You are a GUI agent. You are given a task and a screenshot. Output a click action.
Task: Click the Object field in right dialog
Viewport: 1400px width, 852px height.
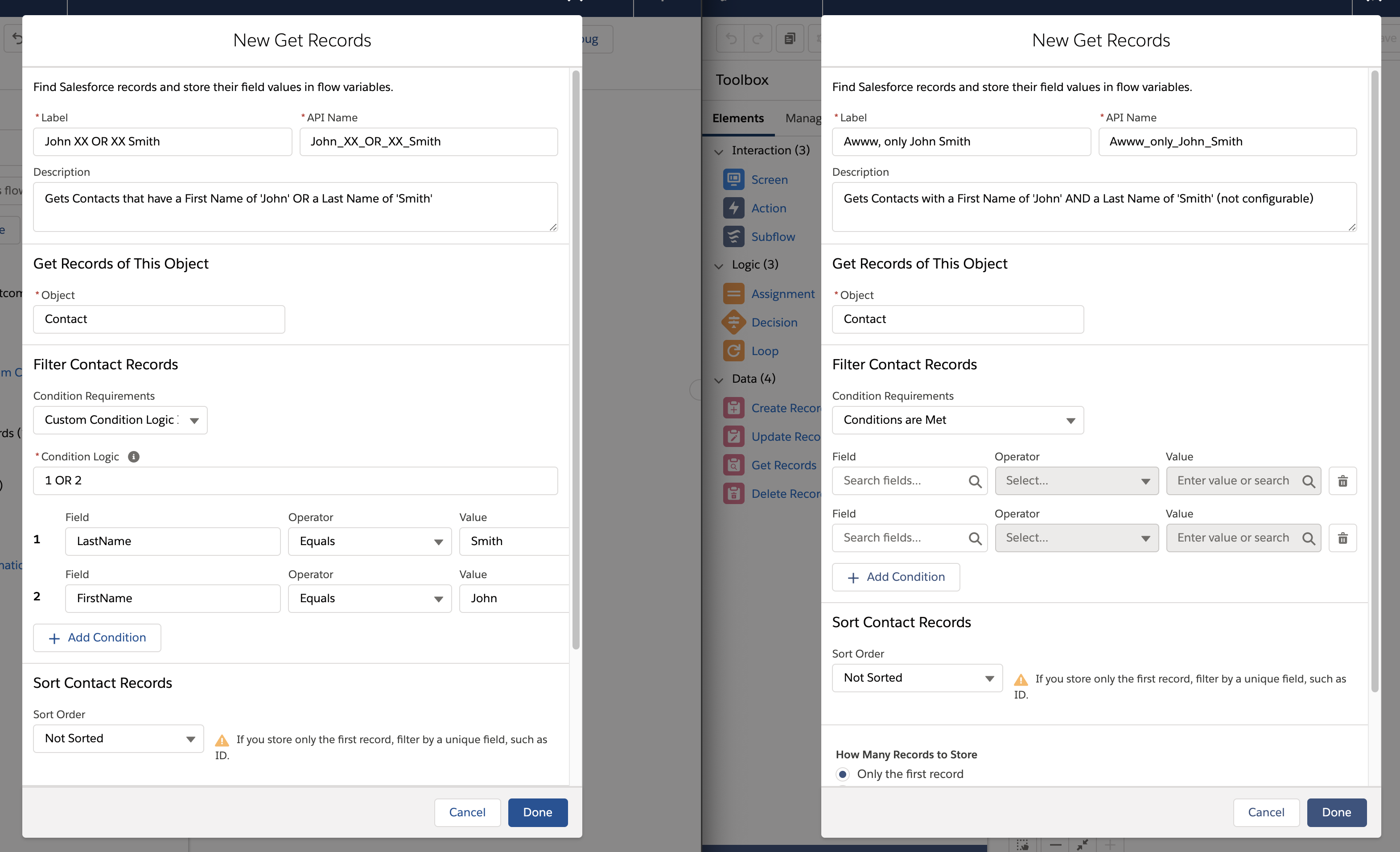[958, 319]
